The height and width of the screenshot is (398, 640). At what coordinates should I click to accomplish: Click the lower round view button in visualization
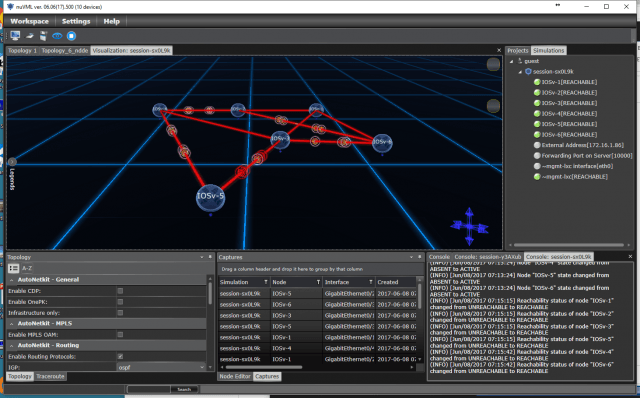[x=493, y=106]
